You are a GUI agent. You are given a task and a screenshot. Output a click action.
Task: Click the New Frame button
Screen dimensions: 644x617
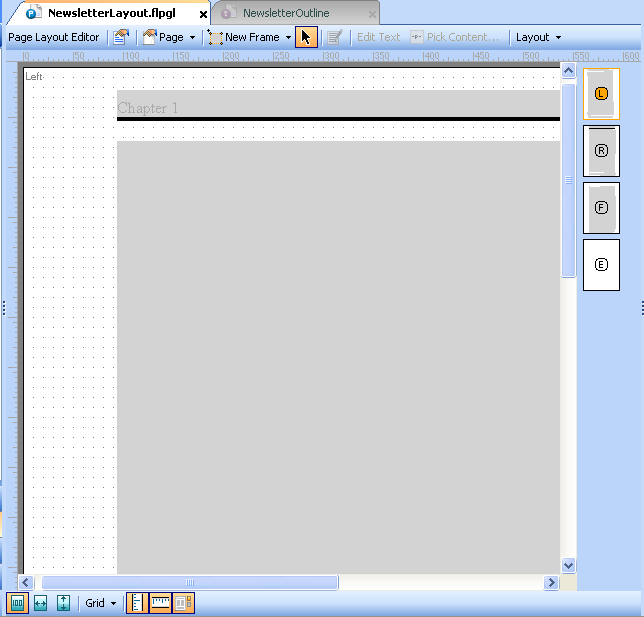click(244, 37)
